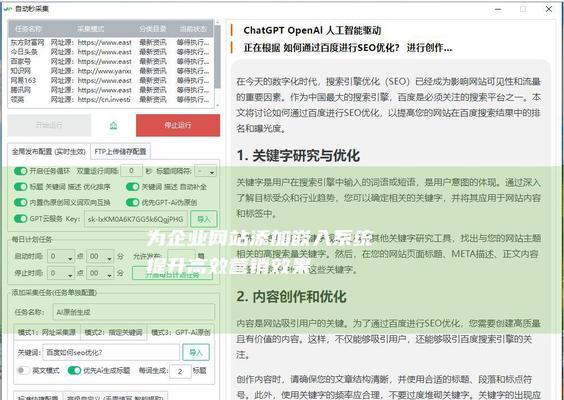Click the 关键词 field containing 百度如何seo优化?
Screen dimensions: 564x400
[111, 352]
